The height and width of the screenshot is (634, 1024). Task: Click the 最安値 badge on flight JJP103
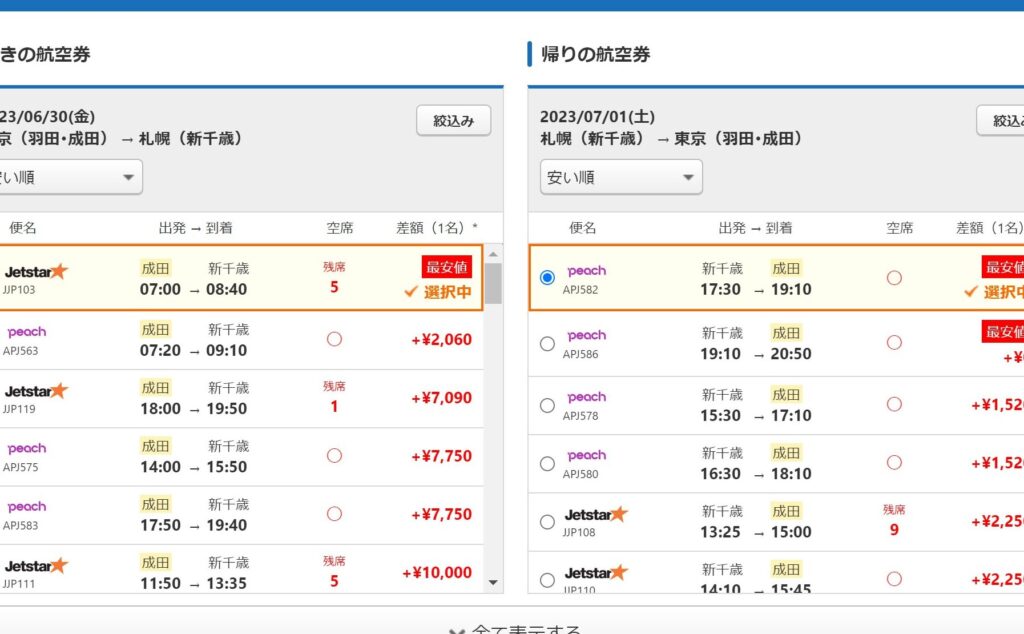(447, 267)
